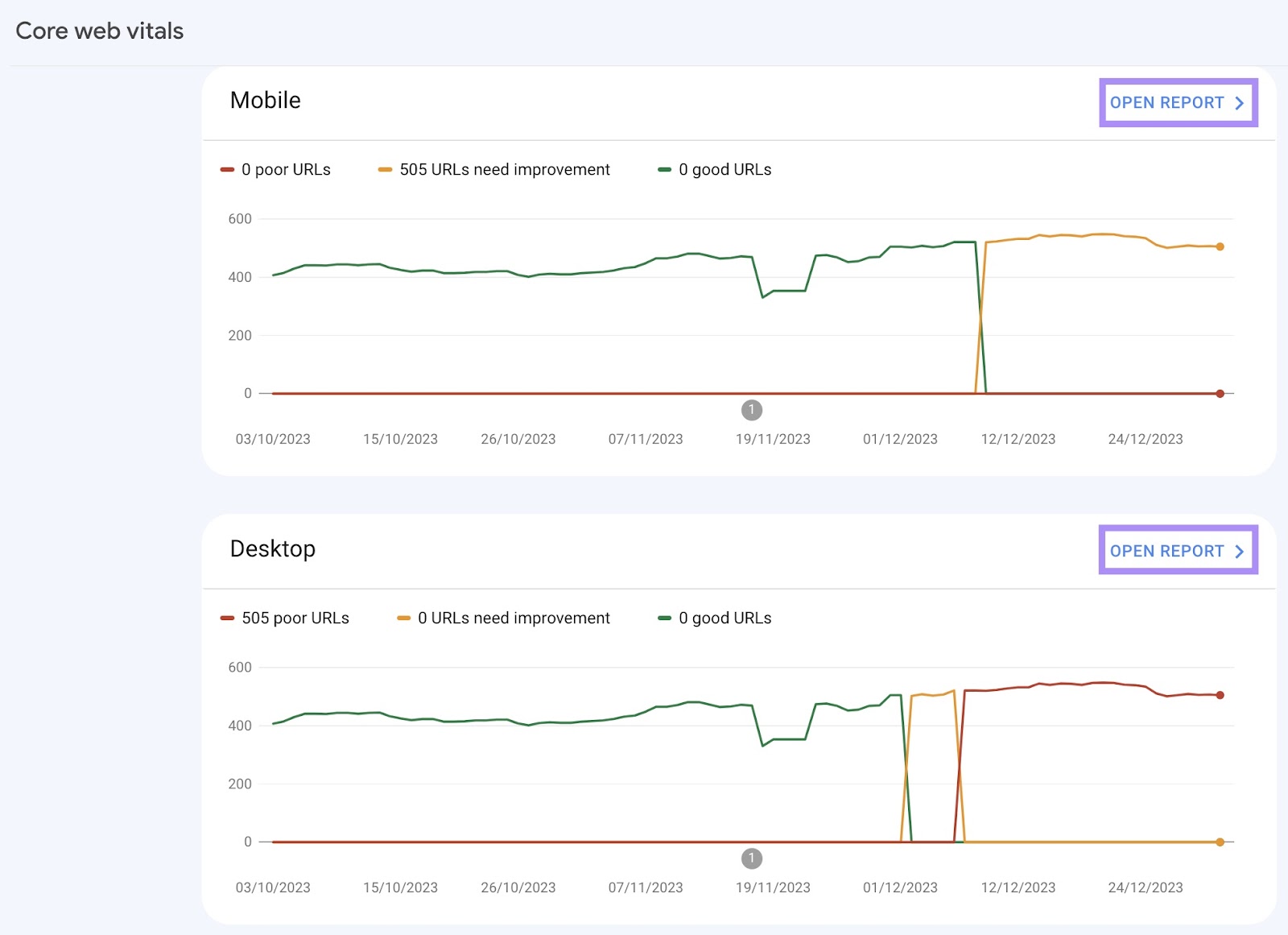
Task: Click the orange endpoint dot on Mobile chart
Action: (1219, 246)
